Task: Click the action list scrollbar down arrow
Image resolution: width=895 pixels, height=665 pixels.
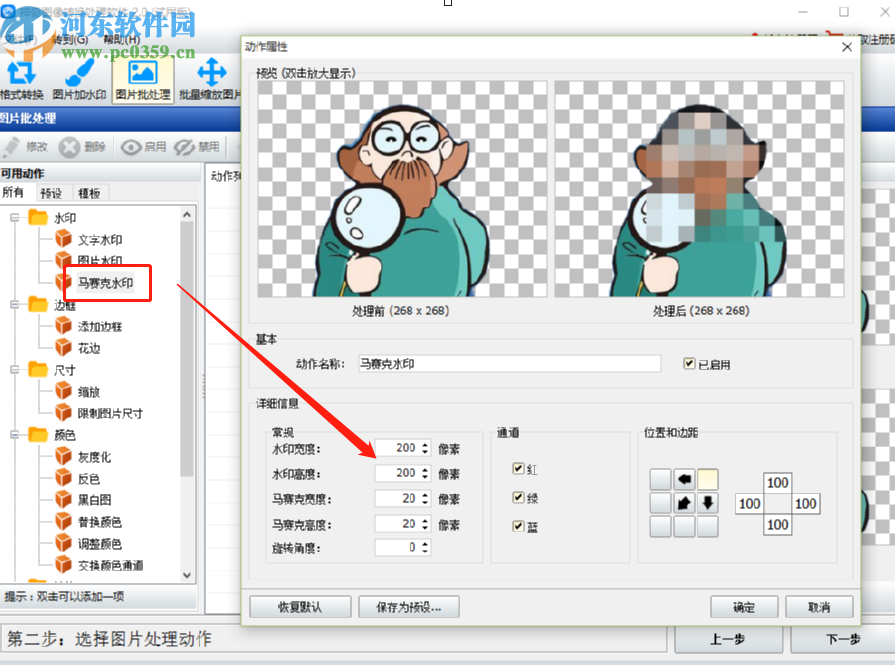Action: (187, 575)
